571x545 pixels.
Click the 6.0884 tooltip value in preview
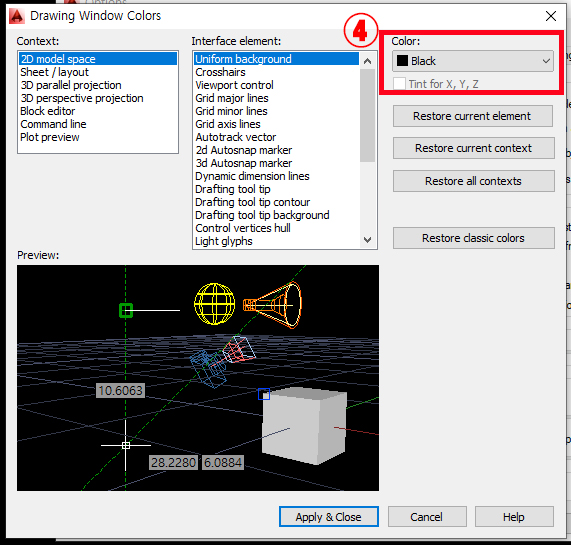click(223, 462)
